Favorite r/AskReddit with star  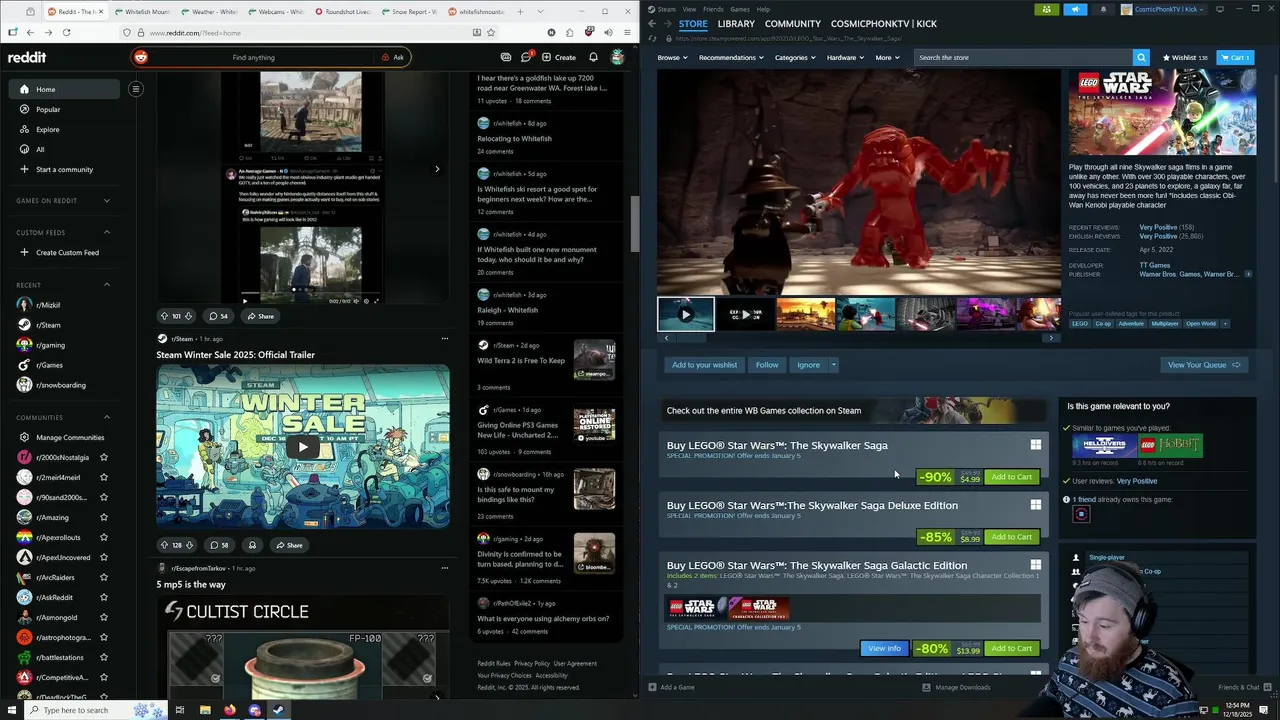point(103,597)
